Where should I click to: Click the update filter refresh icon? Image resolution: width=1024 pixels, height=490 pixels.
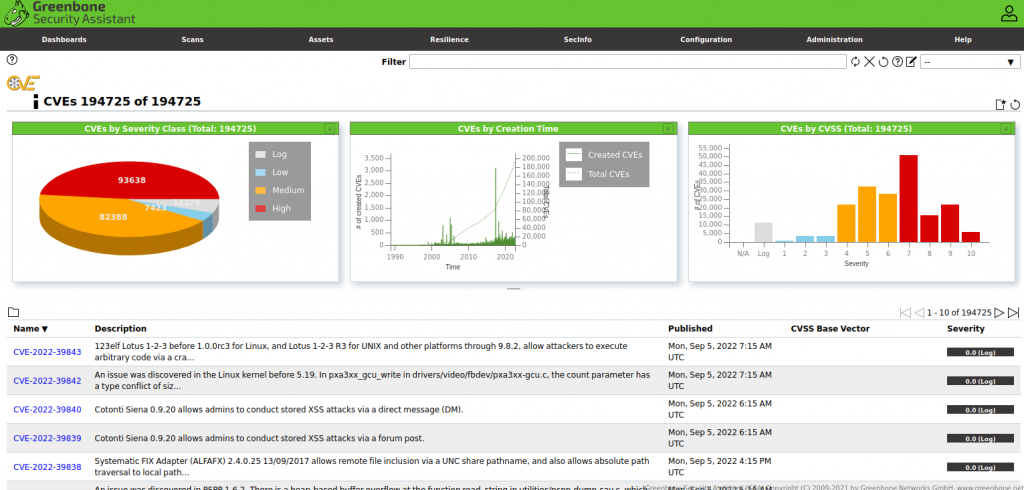click(x=856, y=61)
